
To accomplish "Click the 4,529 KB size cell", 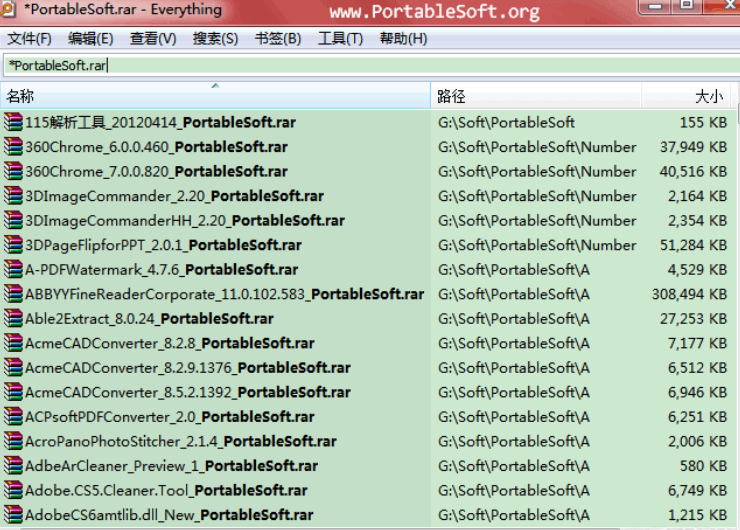I will (698, 269).
